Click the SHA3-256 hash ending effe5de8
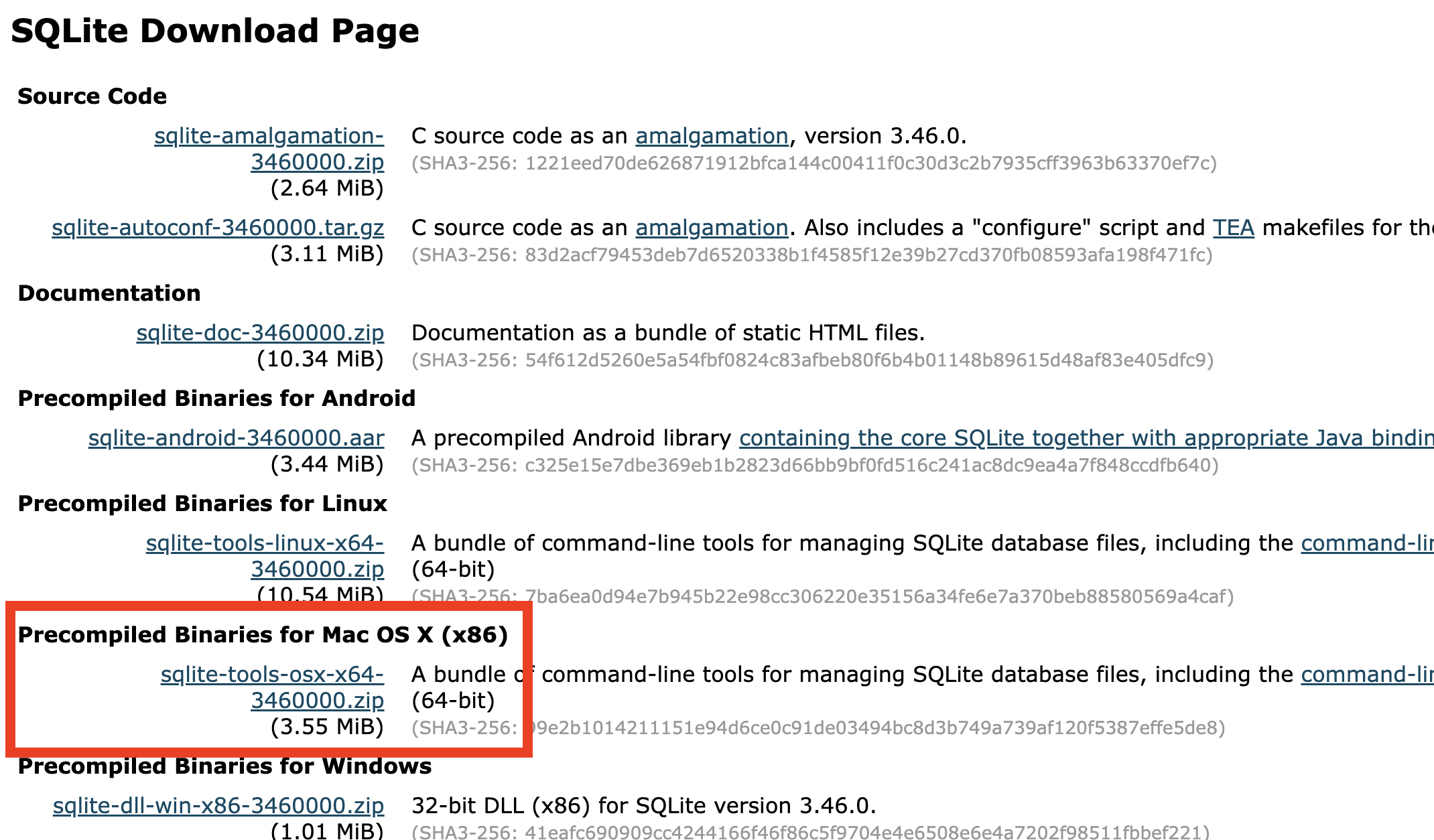This screenshot has width=1434, height=840. pos(818,728)
